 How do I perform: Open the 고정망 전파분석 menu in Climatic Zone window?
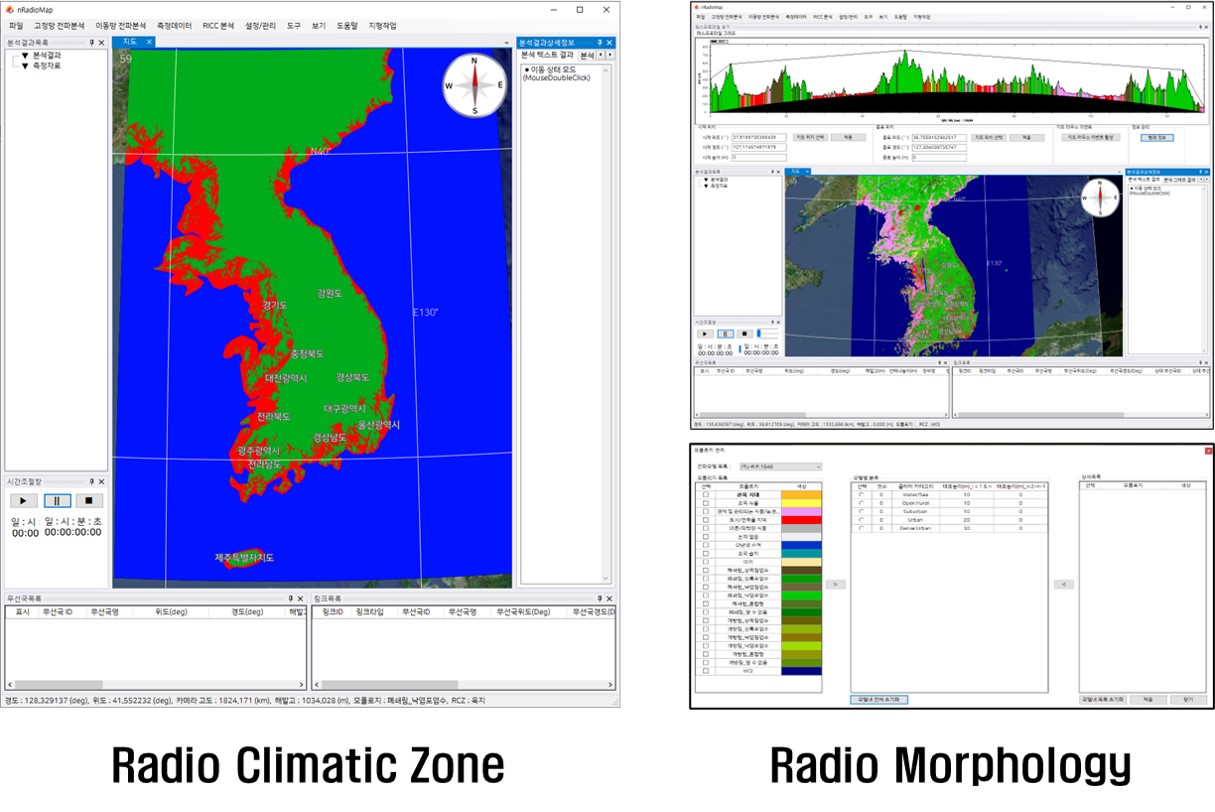point(59,25)
